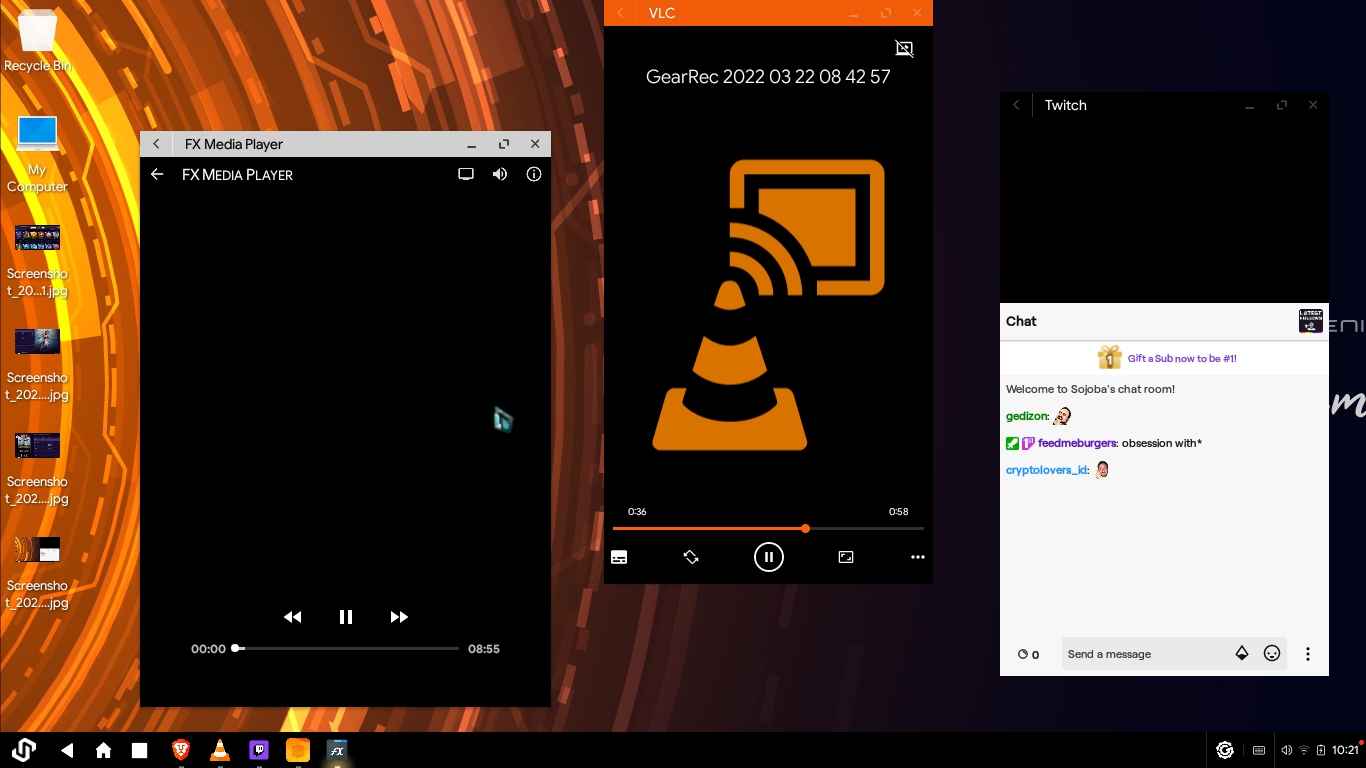Image resolution: width=1366 pixels, height=768 pixels.
Task: Open VLC more options menu
Action: click(x=917, y=557)
